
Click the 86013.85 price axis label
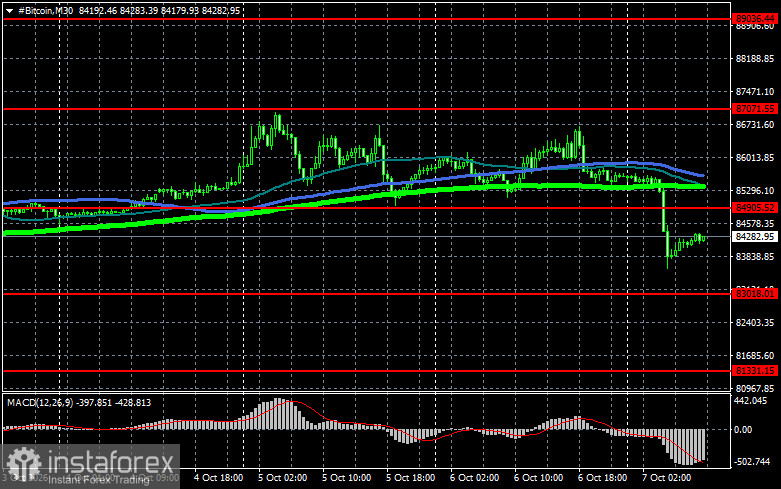755,158
